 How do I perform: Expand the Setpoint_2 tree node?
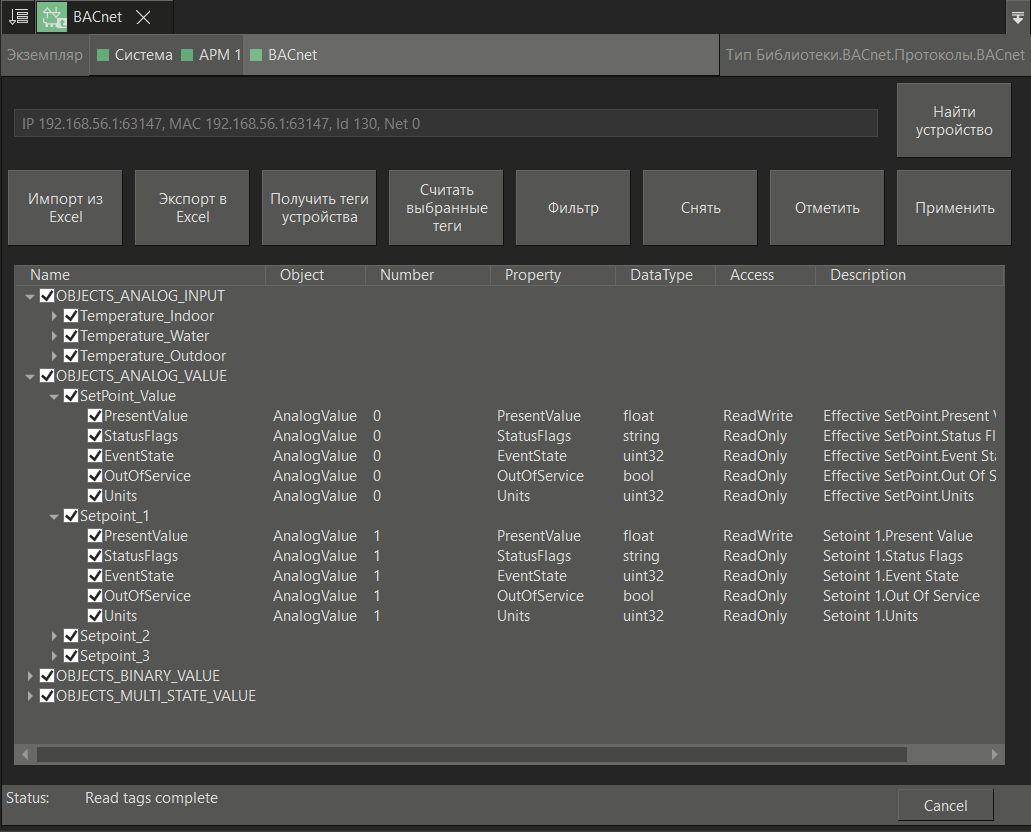55,635
